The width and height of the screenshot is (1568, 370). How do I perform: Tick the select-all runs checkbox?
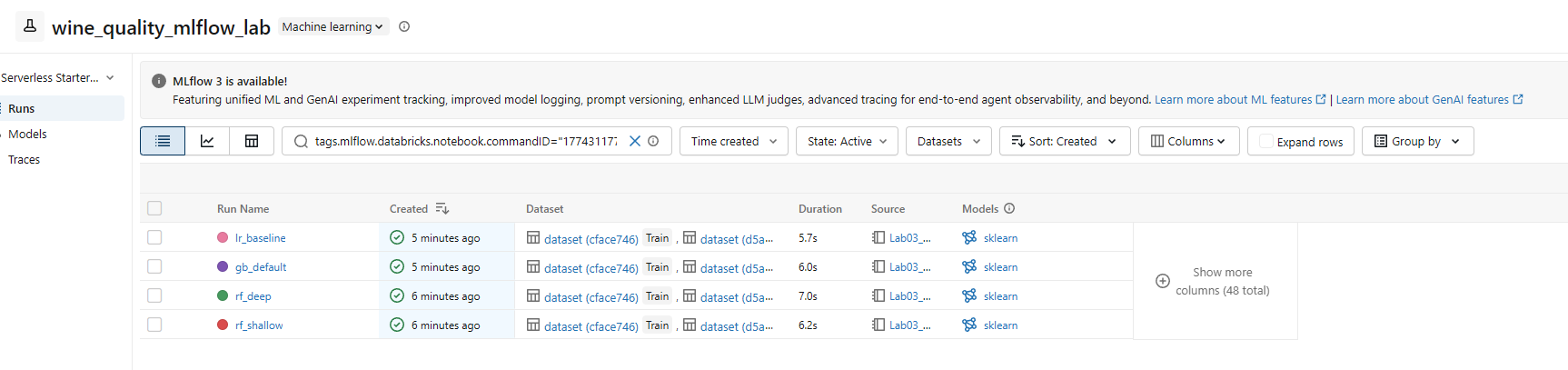154,208
